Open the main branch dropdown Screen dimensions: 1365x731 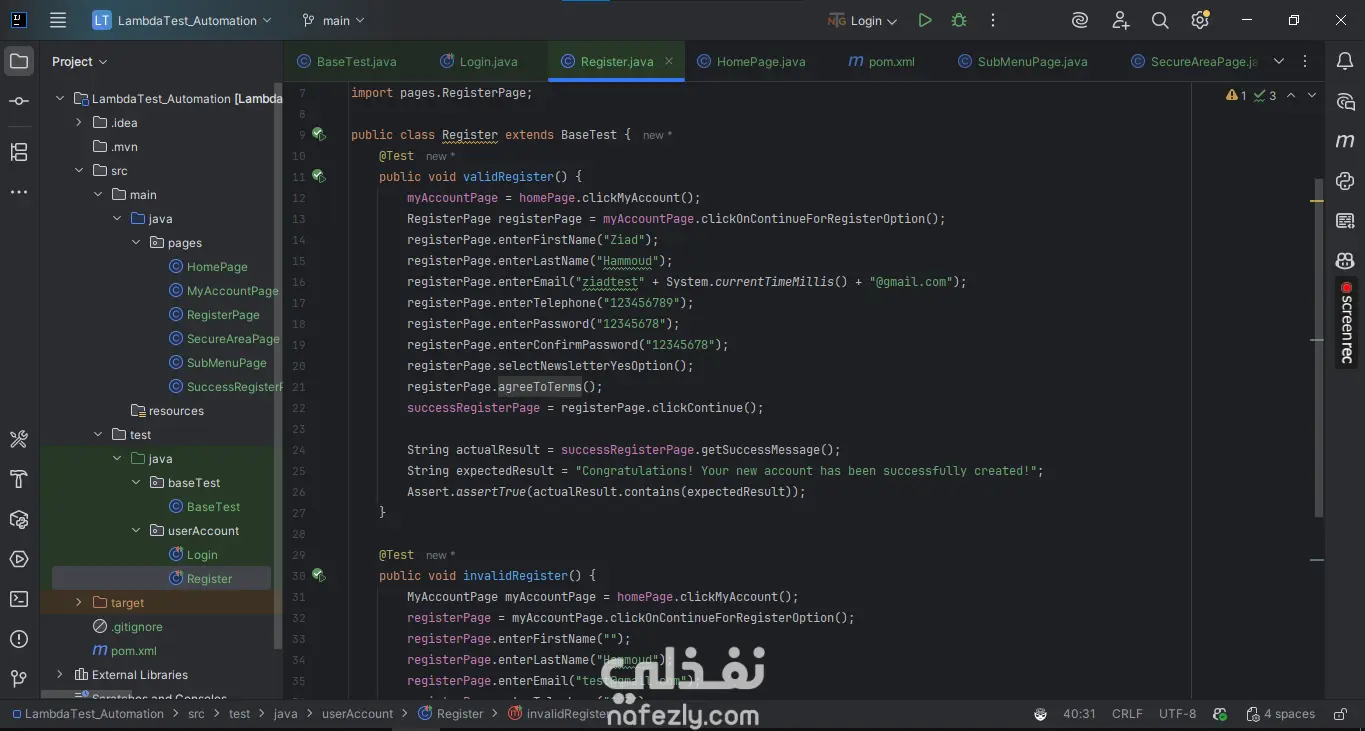tap(333, 20)
